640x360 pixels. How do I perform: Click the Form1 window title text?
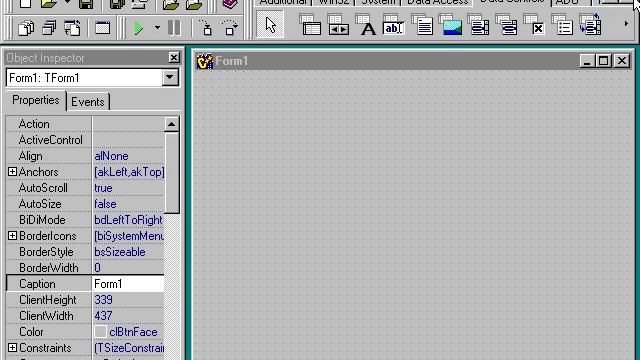232,61
